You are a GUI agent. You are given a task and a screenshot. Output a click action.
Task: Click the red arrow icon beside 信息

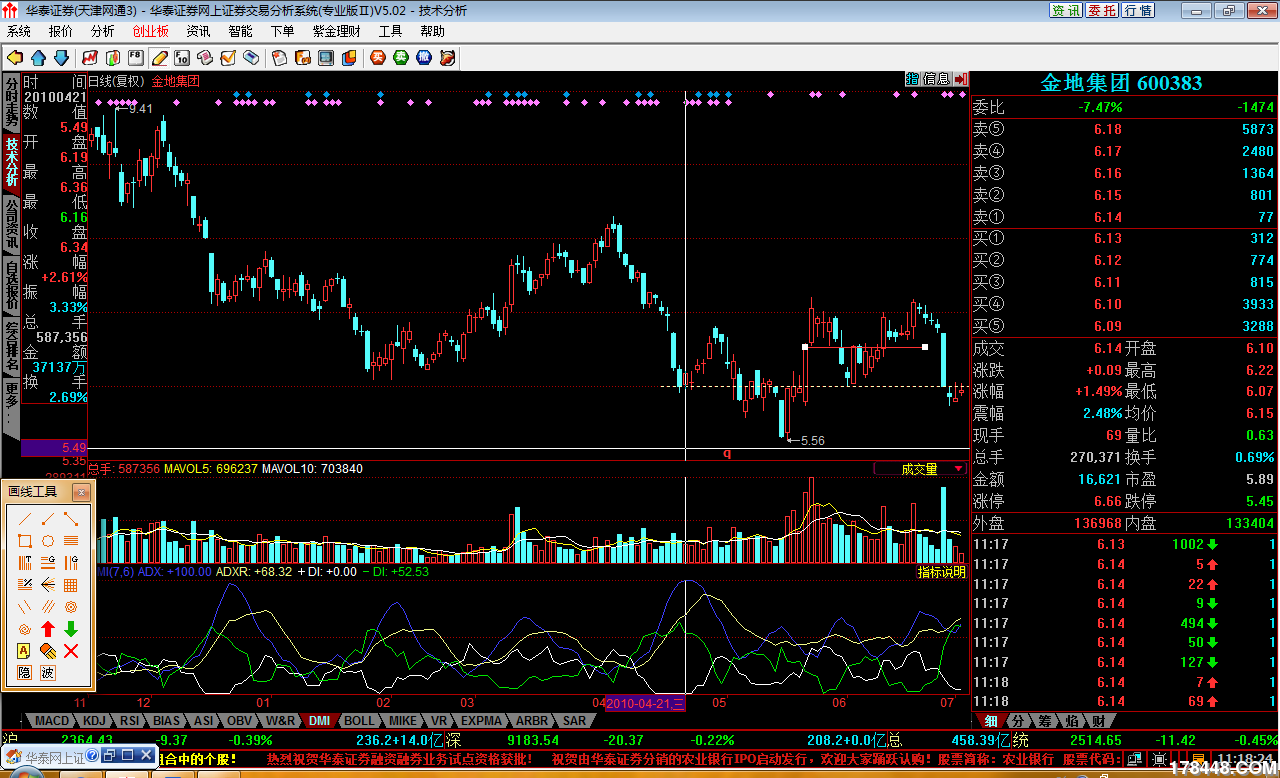[x=961, y=79]
